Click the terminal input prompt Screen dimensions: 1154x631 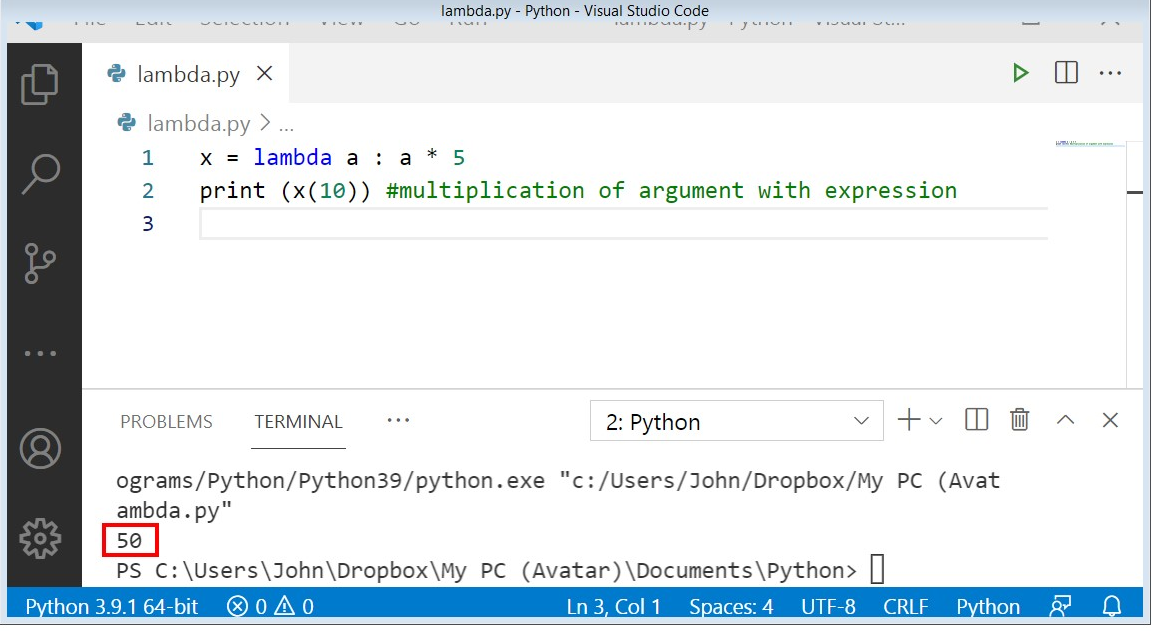[878, 568]
